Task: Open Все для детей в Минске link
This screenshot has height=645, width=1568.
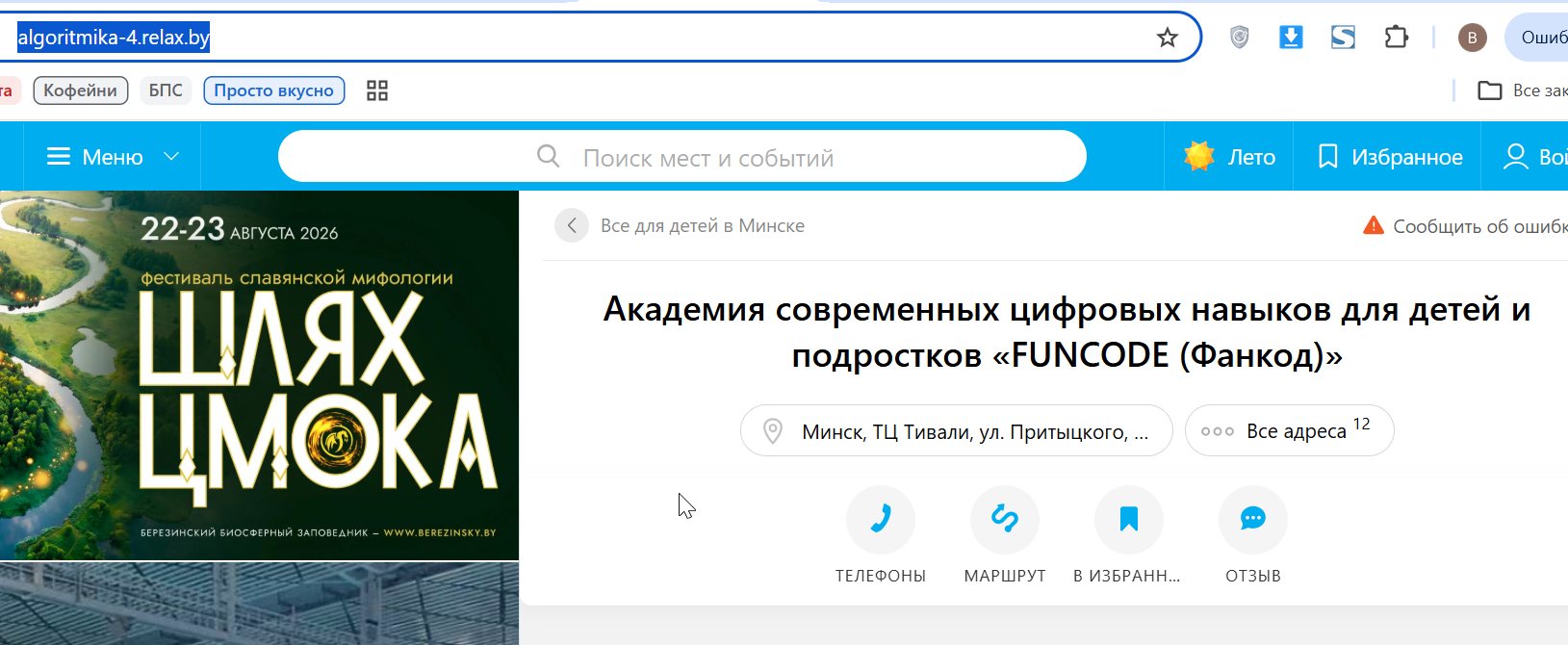Action: pyautogui.click(x=703, y=225)
